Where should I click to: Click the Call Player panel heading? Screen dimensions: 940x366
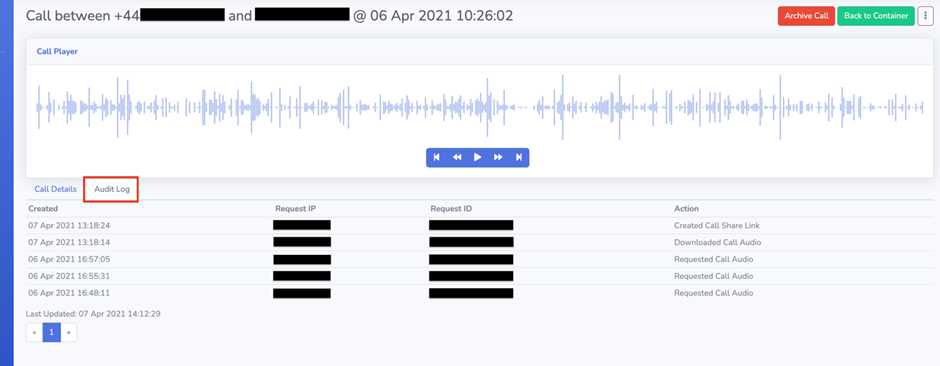point(58,52)
